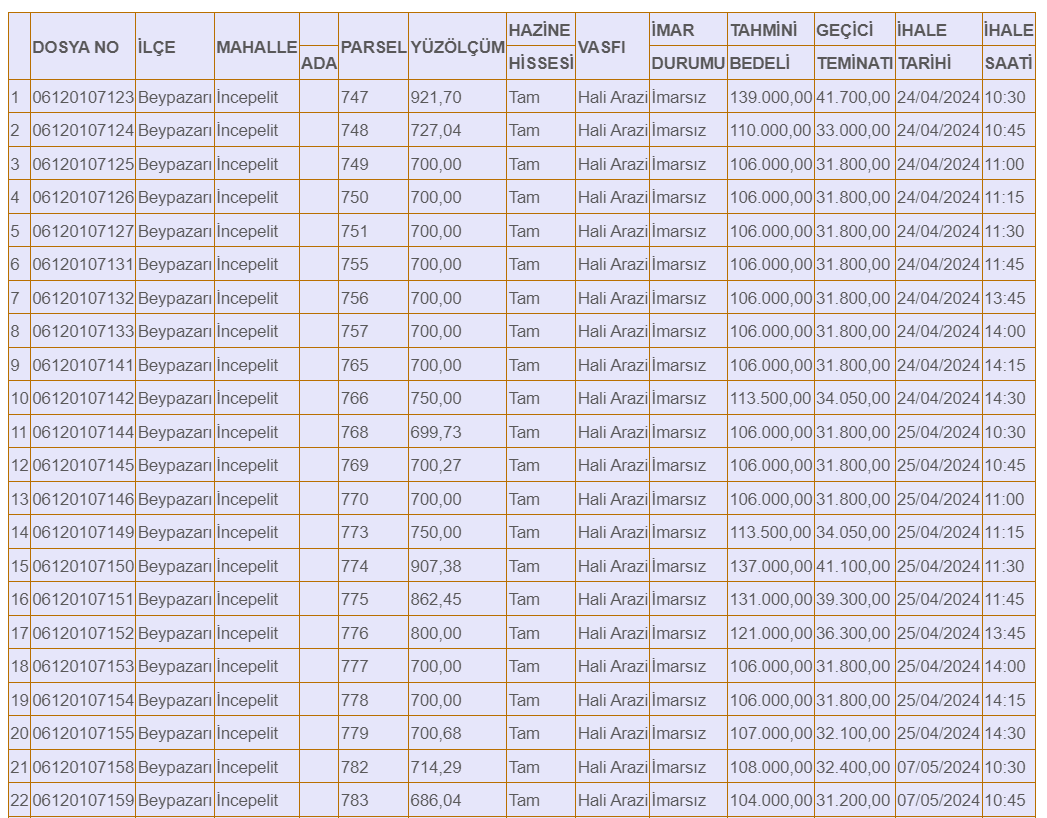Click the PARSEL column header

(x=373, y=47)
